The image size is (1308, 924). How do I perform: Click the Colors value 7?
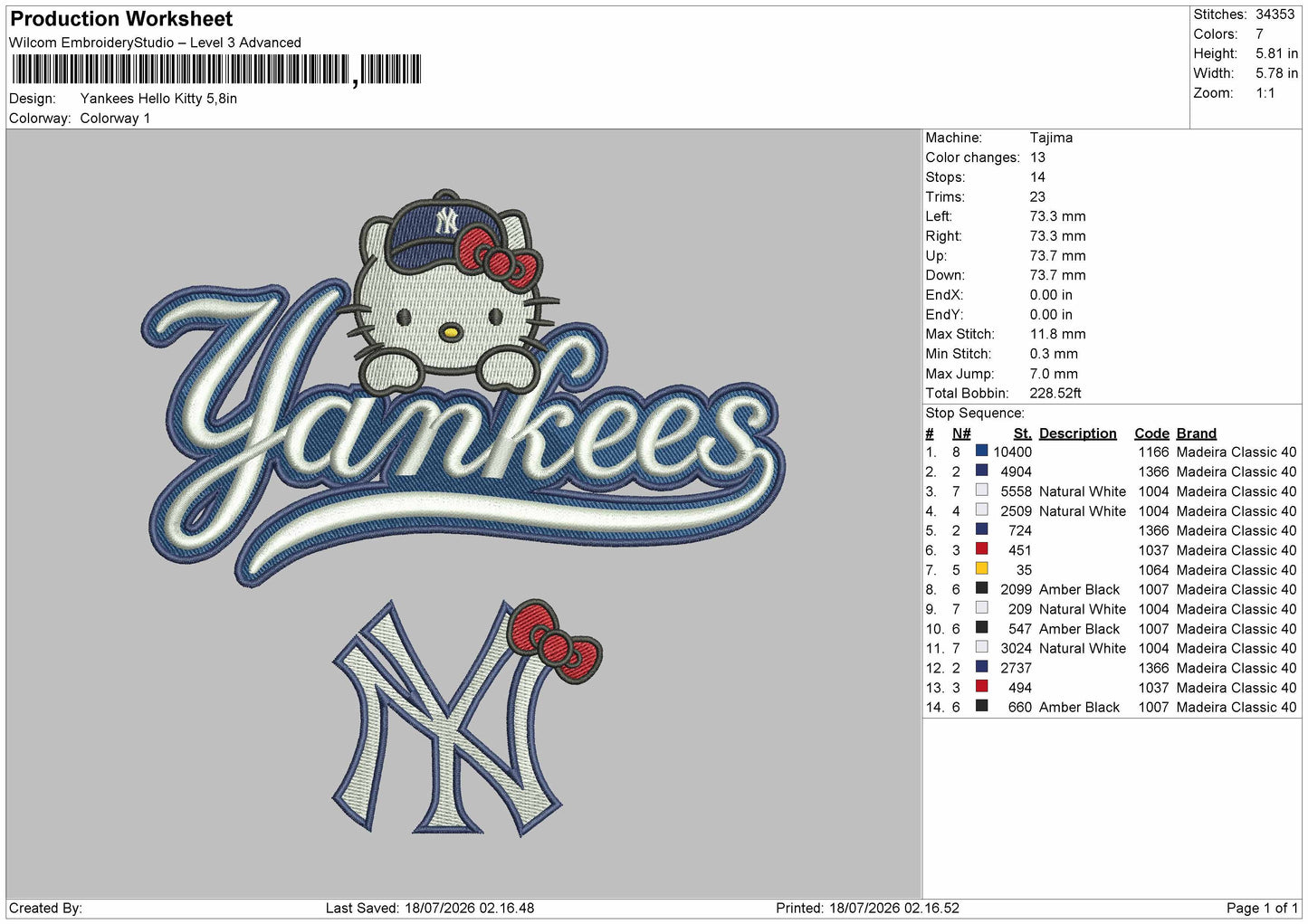[1259, 34]
